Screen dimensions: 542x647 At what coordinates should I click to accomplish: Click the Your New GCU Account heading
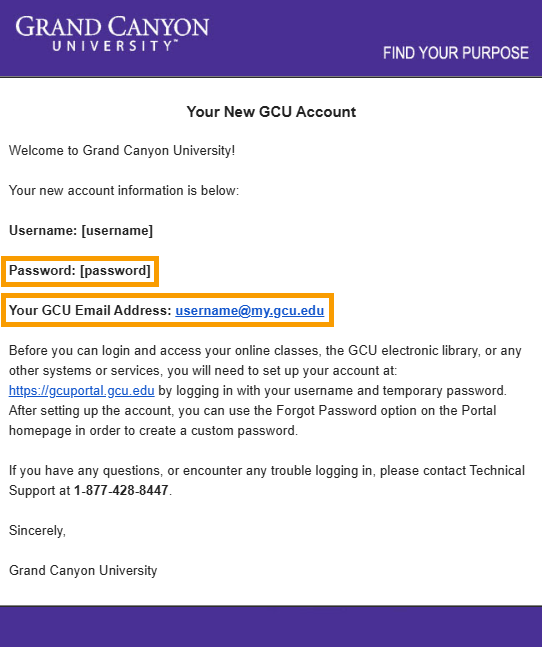[271, 112]
